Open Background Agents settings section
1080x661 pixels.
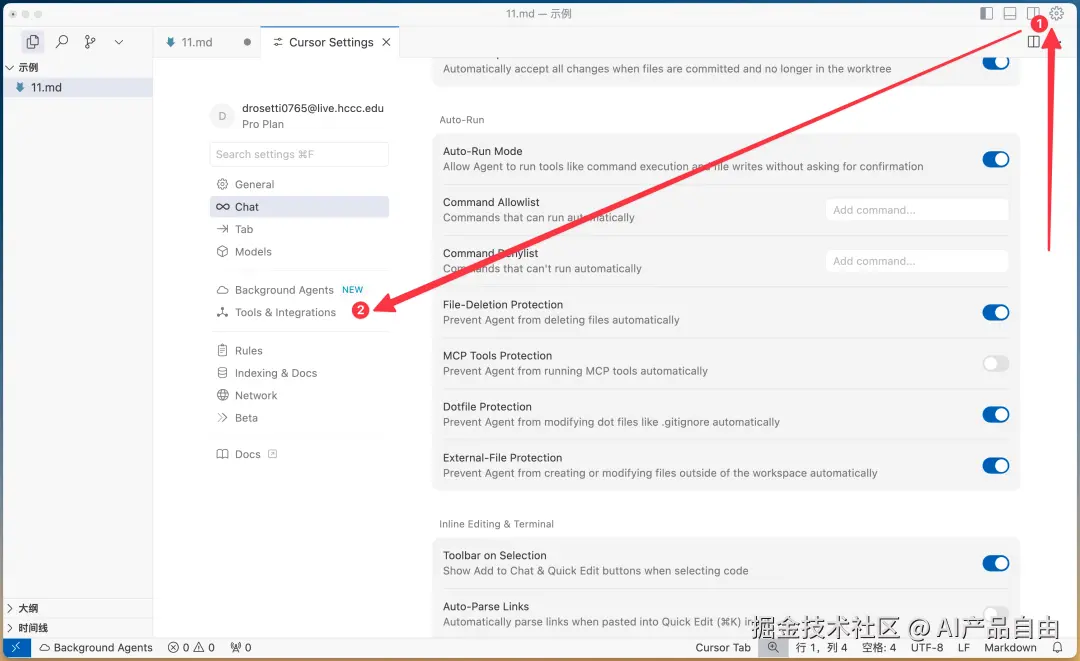tap(299, 290)
